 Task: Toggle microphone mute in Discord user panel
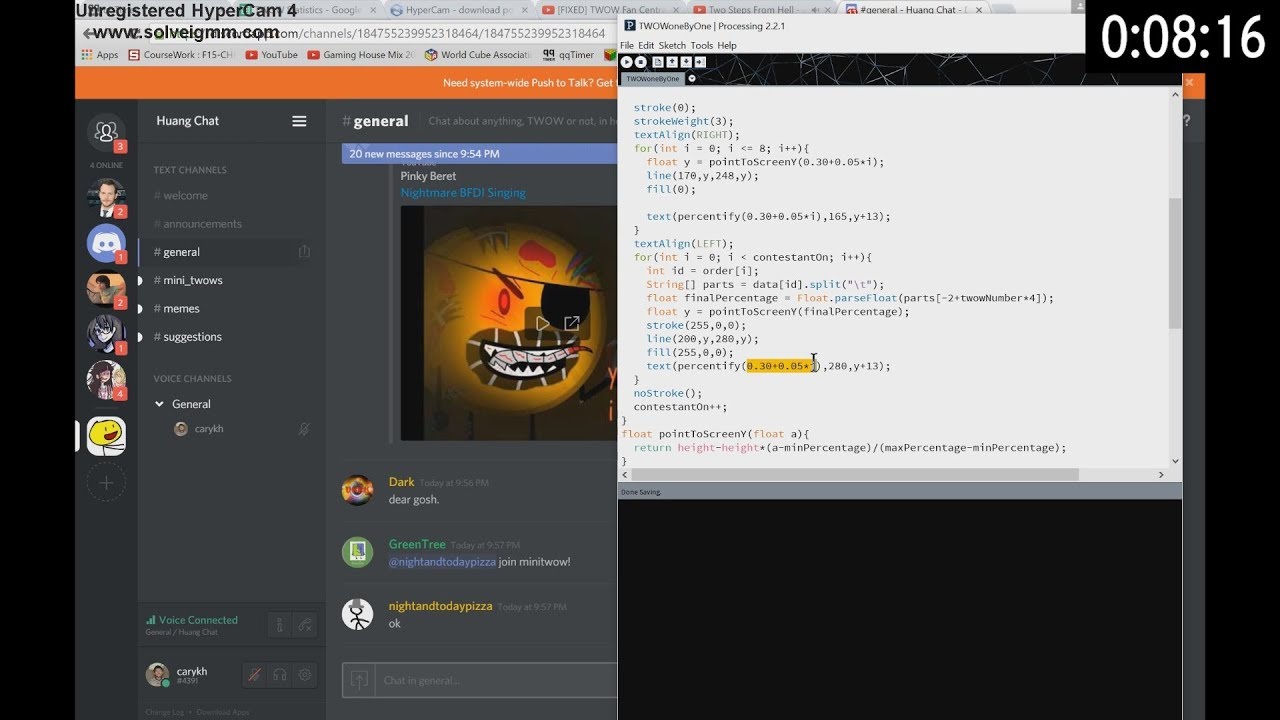pyautogui.click(x=254, y=675)
